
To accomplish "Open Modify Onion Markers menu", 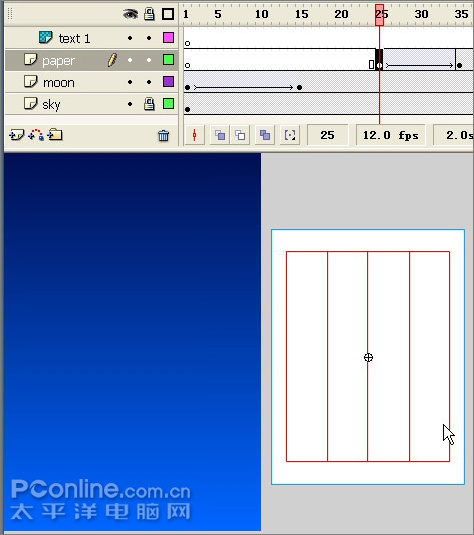I will pyautogui.click(x=290, y=135).
